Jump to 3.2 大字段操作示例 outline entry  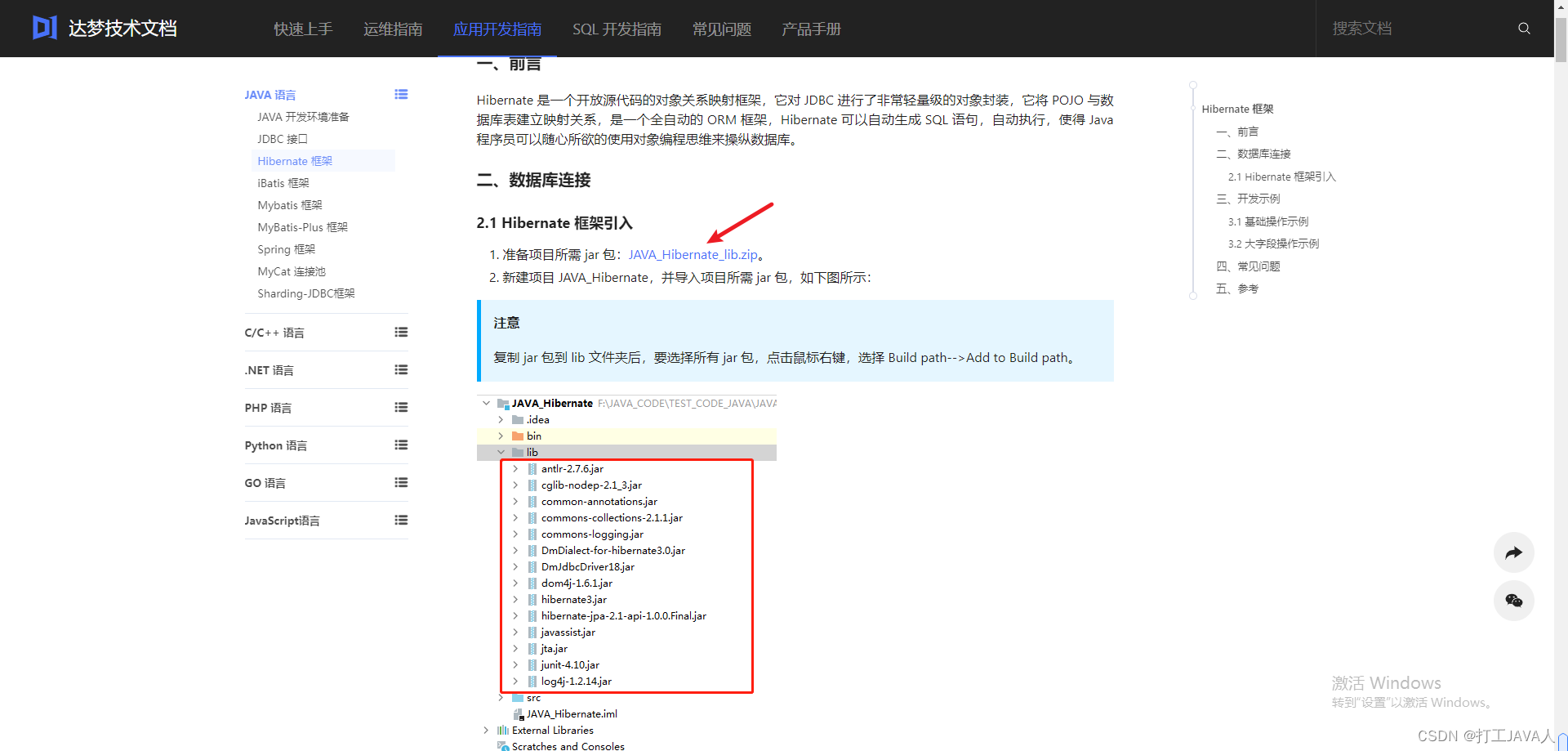[1274, 244]
